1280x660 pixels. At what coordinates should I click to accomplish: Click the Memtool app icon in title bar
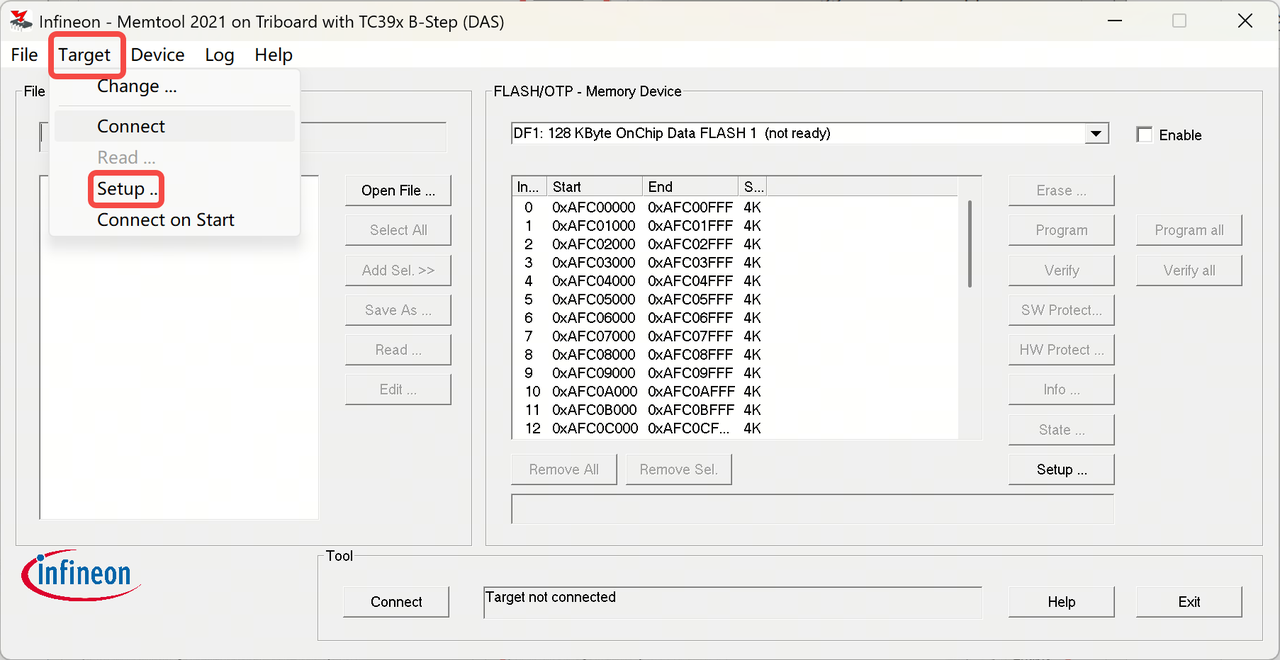coord(20,21)
